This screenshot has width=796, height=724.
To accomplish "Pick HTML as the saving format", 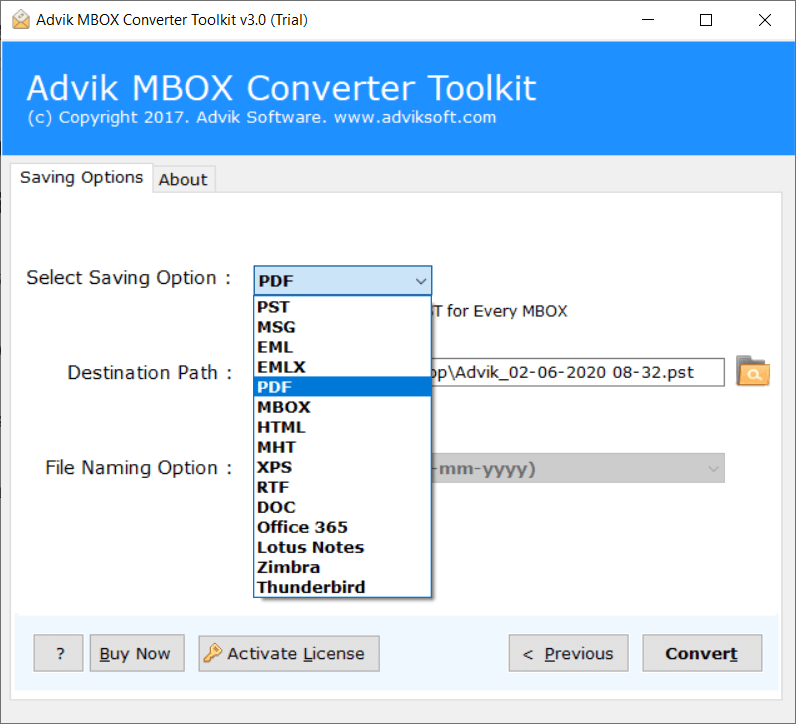I will click(343, 427).
